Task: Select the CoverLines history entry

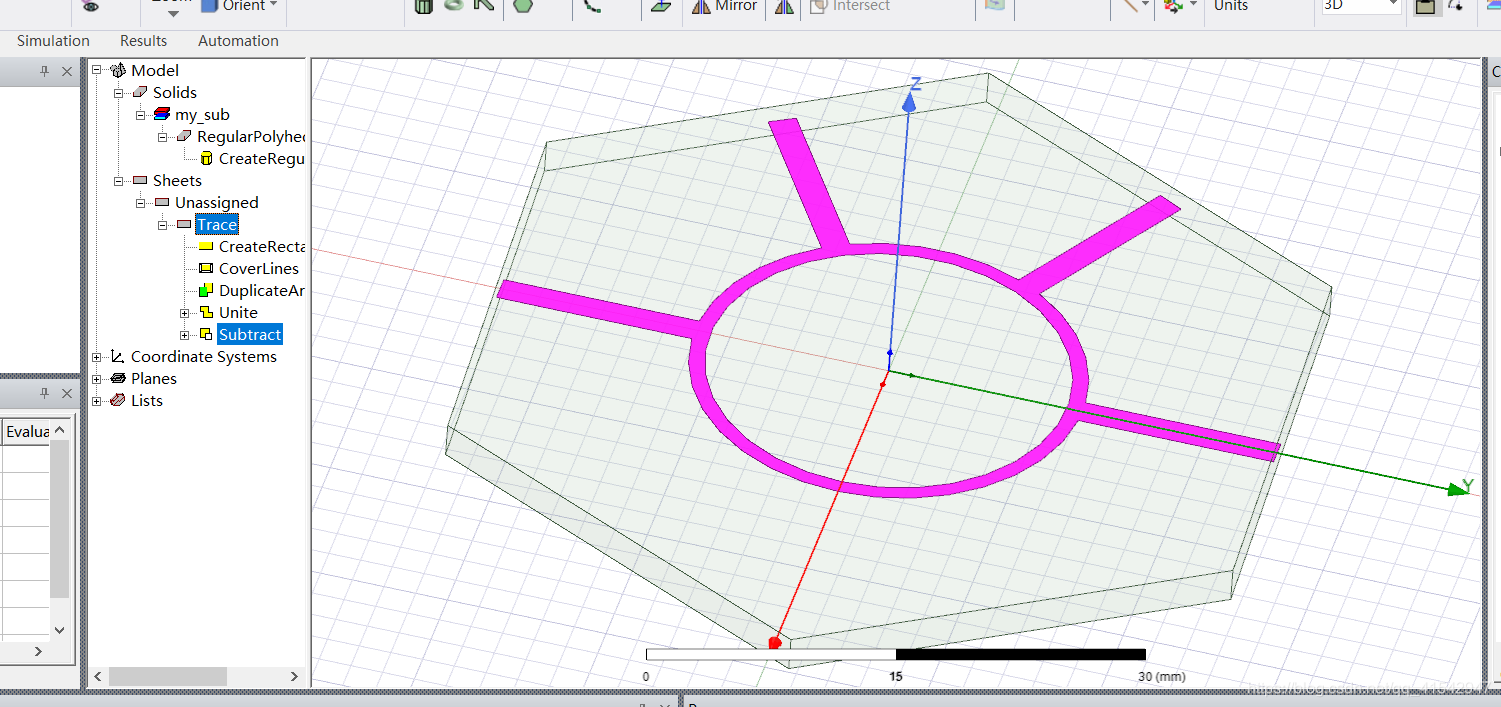Action: tap(259, 268)
